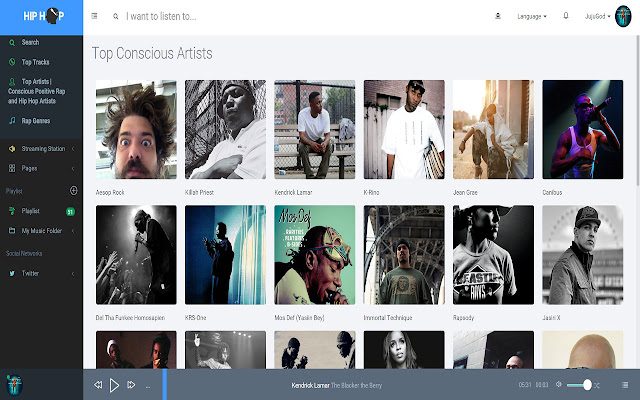This screenshot has width=640, height=400.
Task: Toggle shuffle in the player
Action: pyautogui.click(x=597, y=385)
